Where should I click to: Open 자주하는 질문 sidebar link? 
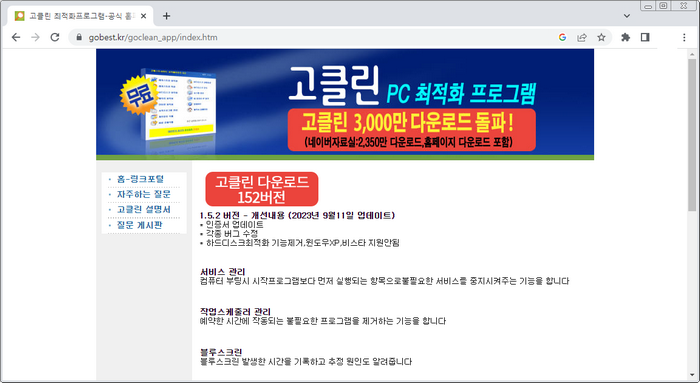[143, 194]
